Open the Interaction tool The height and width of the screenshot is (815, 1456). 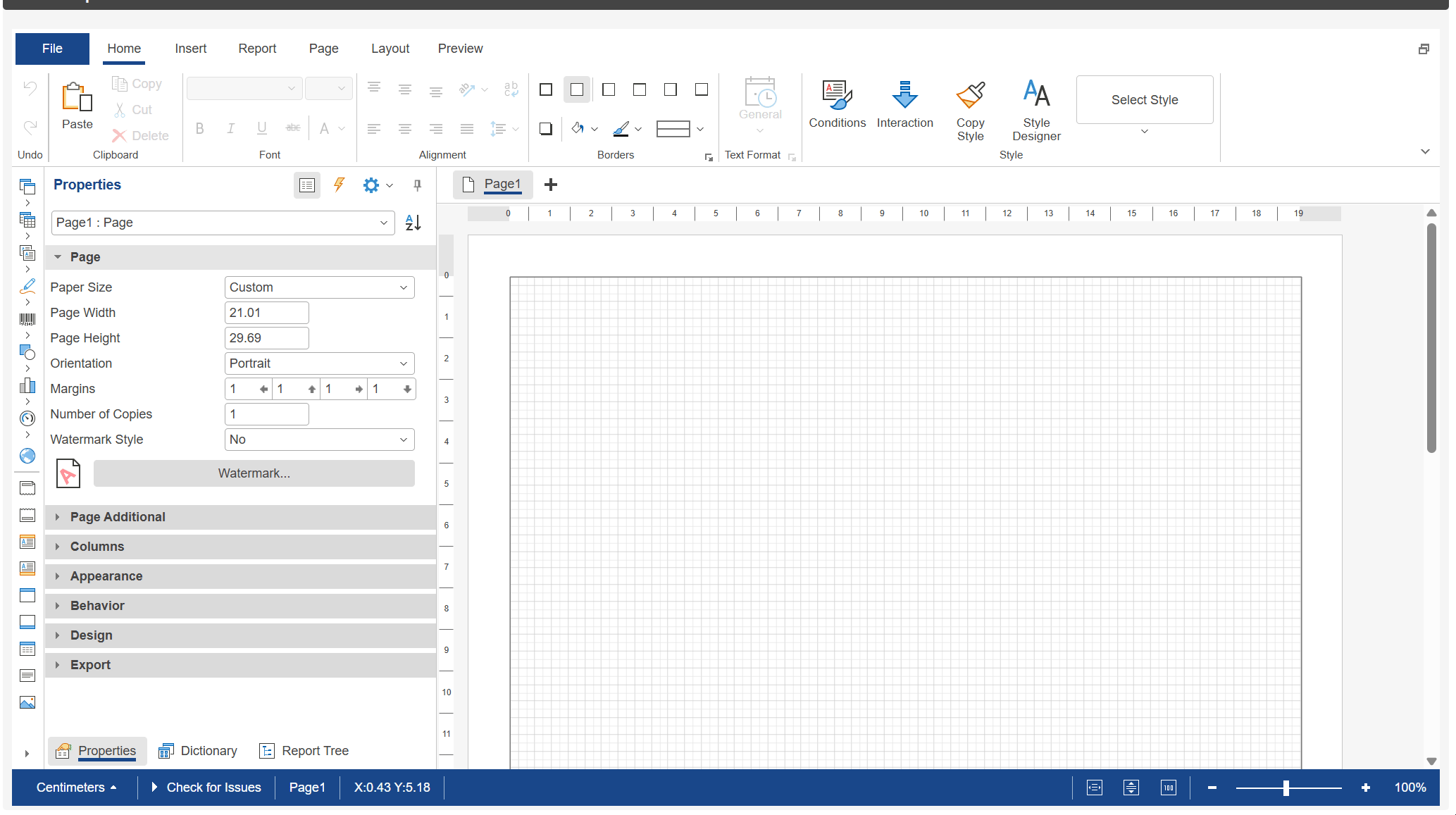coord(904,96)
